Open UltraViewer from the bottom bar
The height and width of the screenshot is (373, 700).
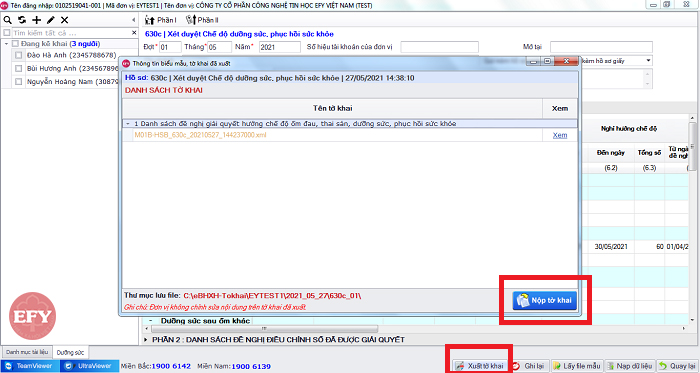click(90, 366)
